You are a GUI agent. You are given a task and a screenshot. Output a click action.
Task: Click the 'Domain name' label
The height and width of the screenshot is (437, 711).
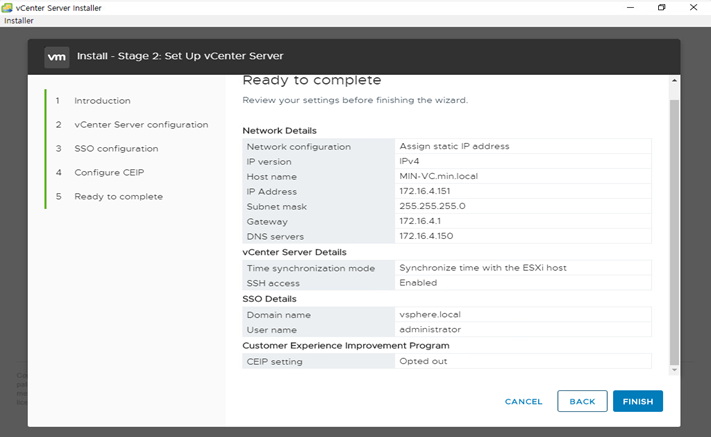278,315
